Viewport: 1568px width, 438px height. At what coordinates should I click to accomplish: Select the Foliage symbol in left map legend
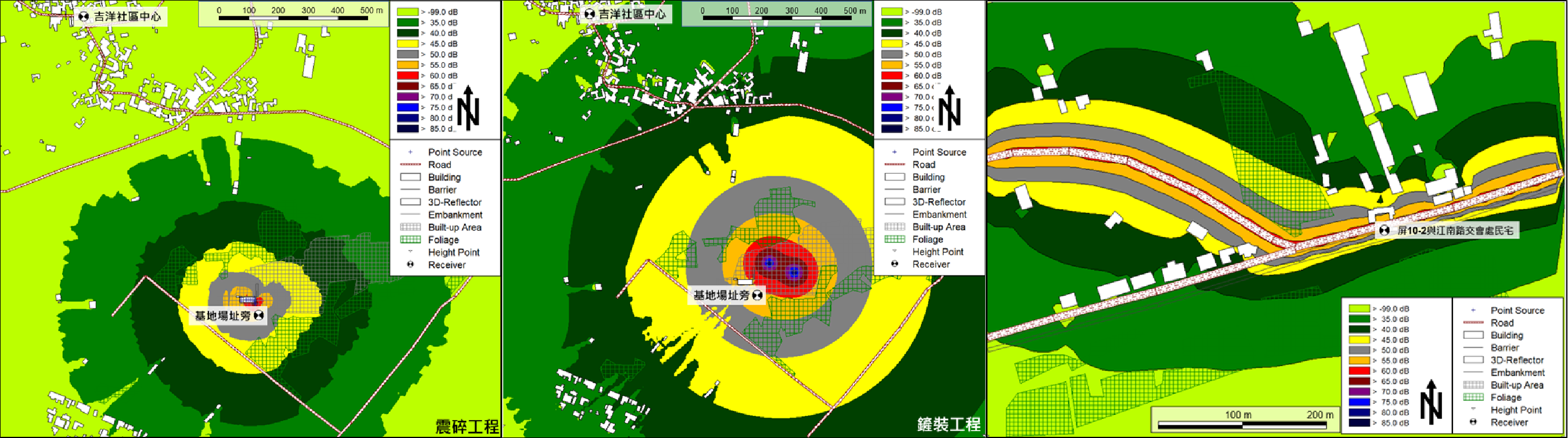(410, 240)
